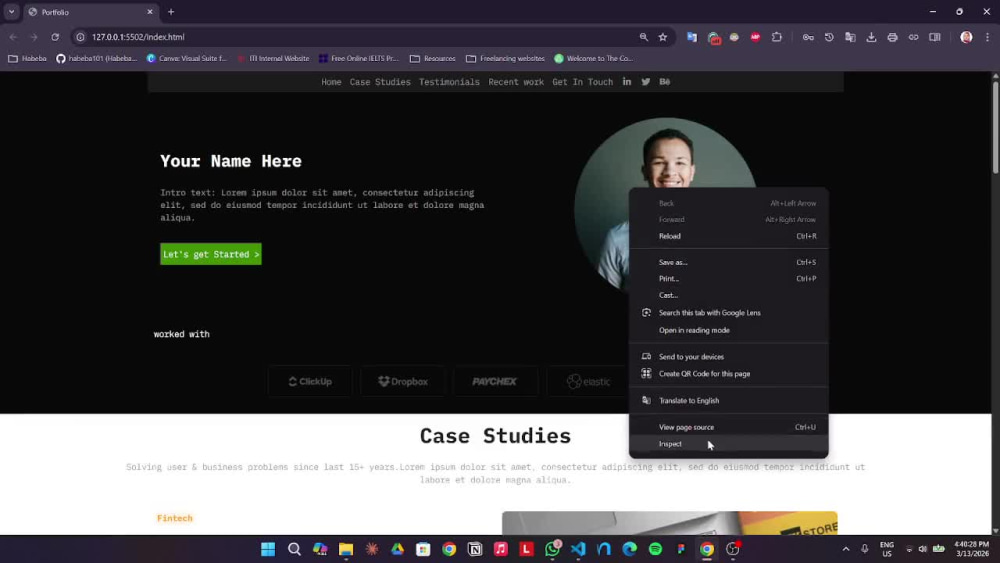Image resolution: width=1000 pixels, height=563 pixels.
Task: Choose Send to your devices
Action: pyautogui.click(x=728, y=356)
